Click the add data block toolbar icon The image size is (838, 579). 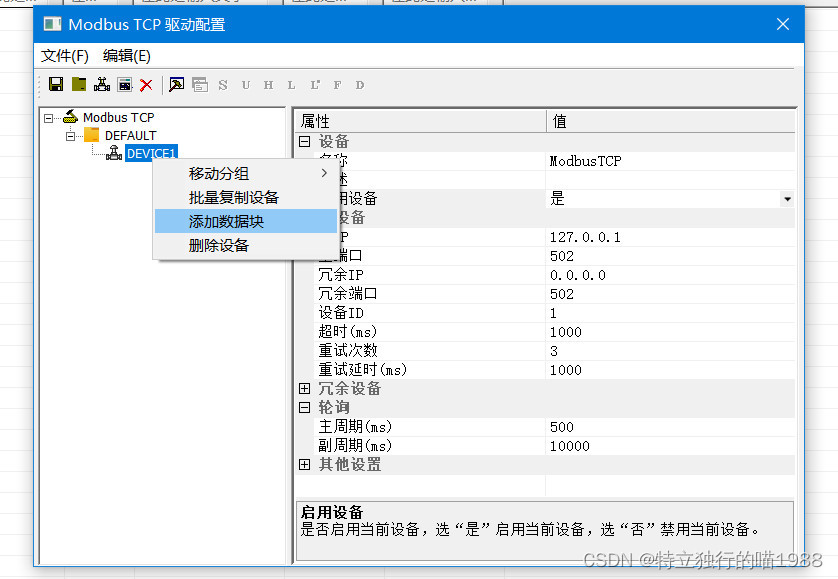point(124,84)
